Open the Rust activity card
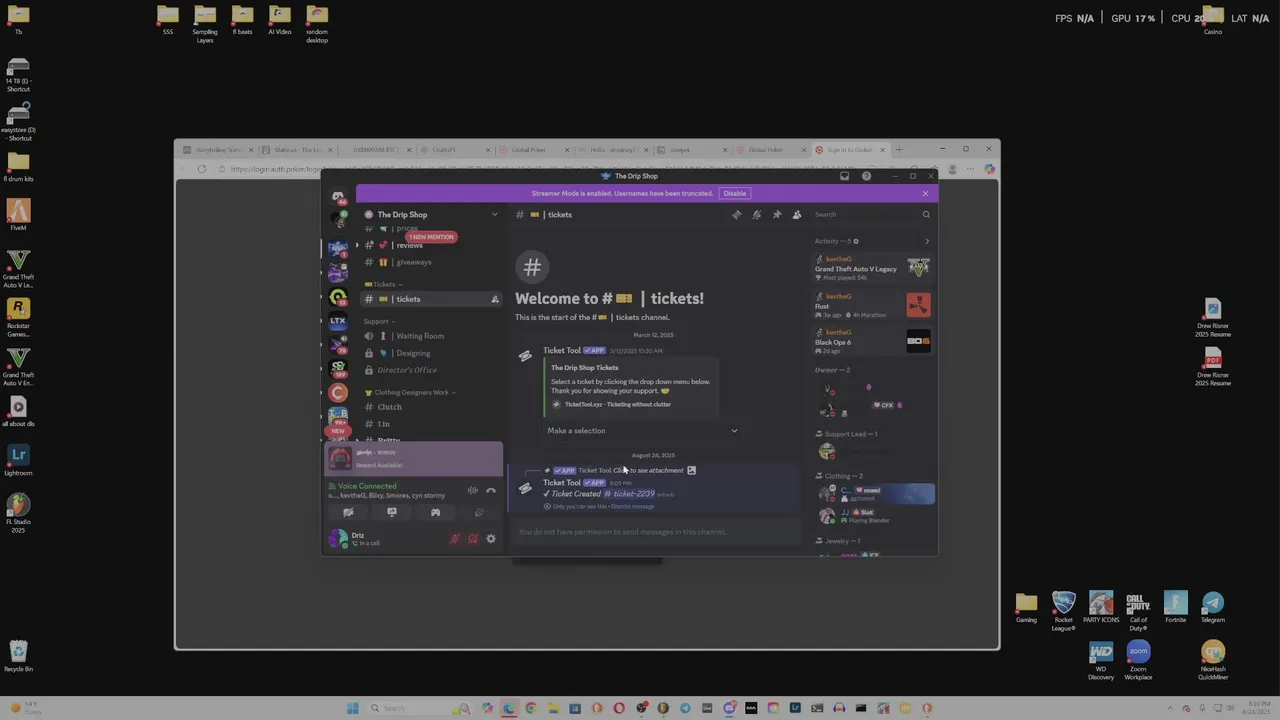The image size is (1280, 720). tap(872, 304)
